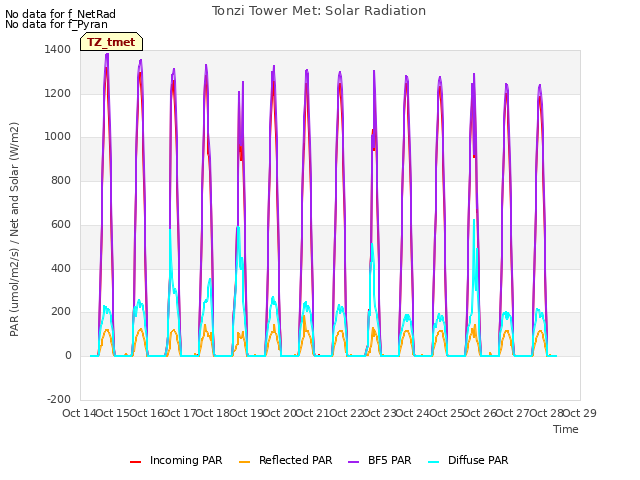Click the x-axis tick label Oct 23
Screen dimensions: 640x480
pyautogui.click(x=379, y=413)
